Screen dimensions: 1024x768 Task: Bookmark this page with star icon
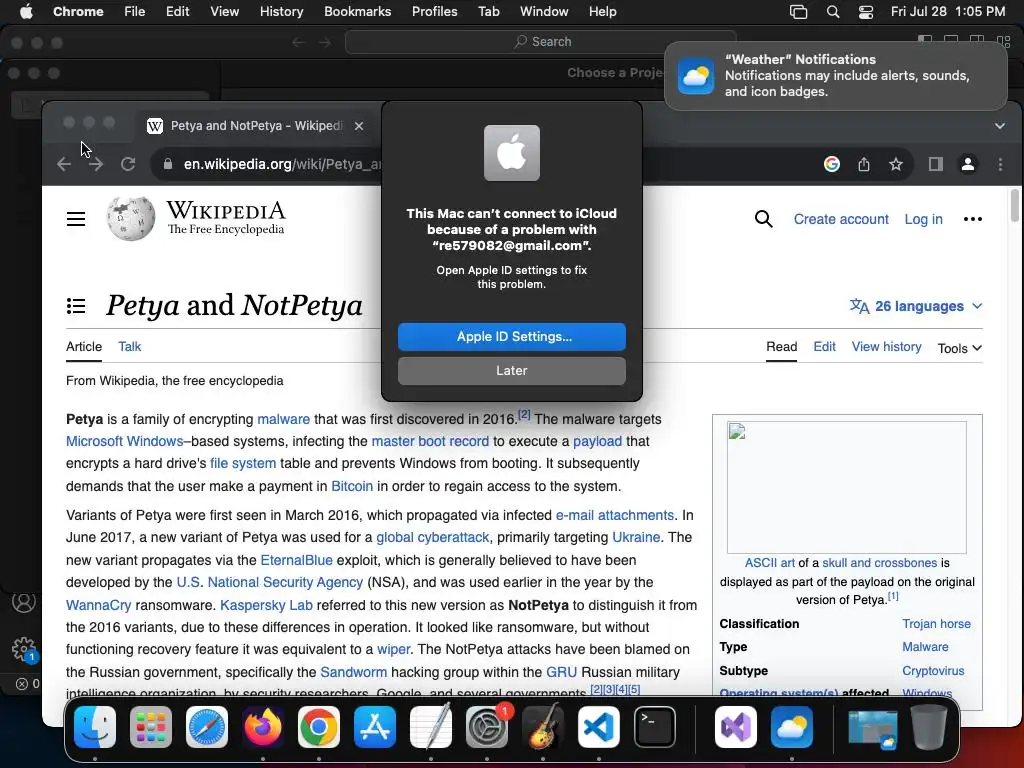pos(896,164)
